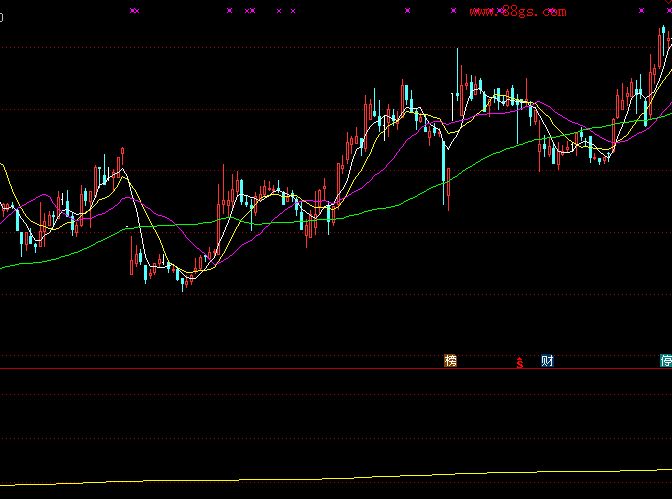This screenshot has height=499, width=672.
Task: Click the red dollar sign marker
Action: pyautogui.click(x=520, y=363)
